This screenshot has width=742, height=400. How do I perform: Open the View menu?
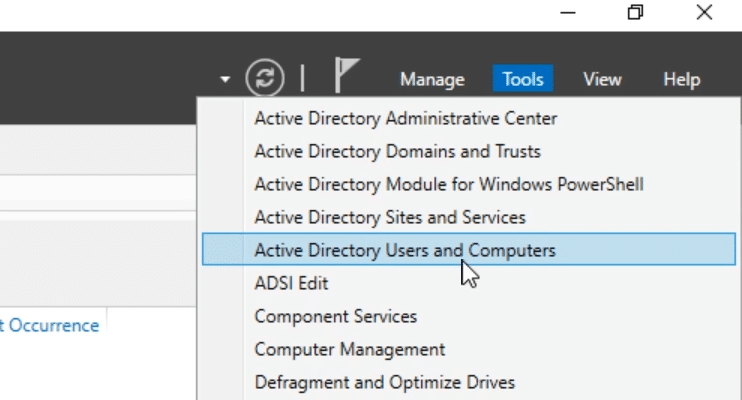click(602, 79)
